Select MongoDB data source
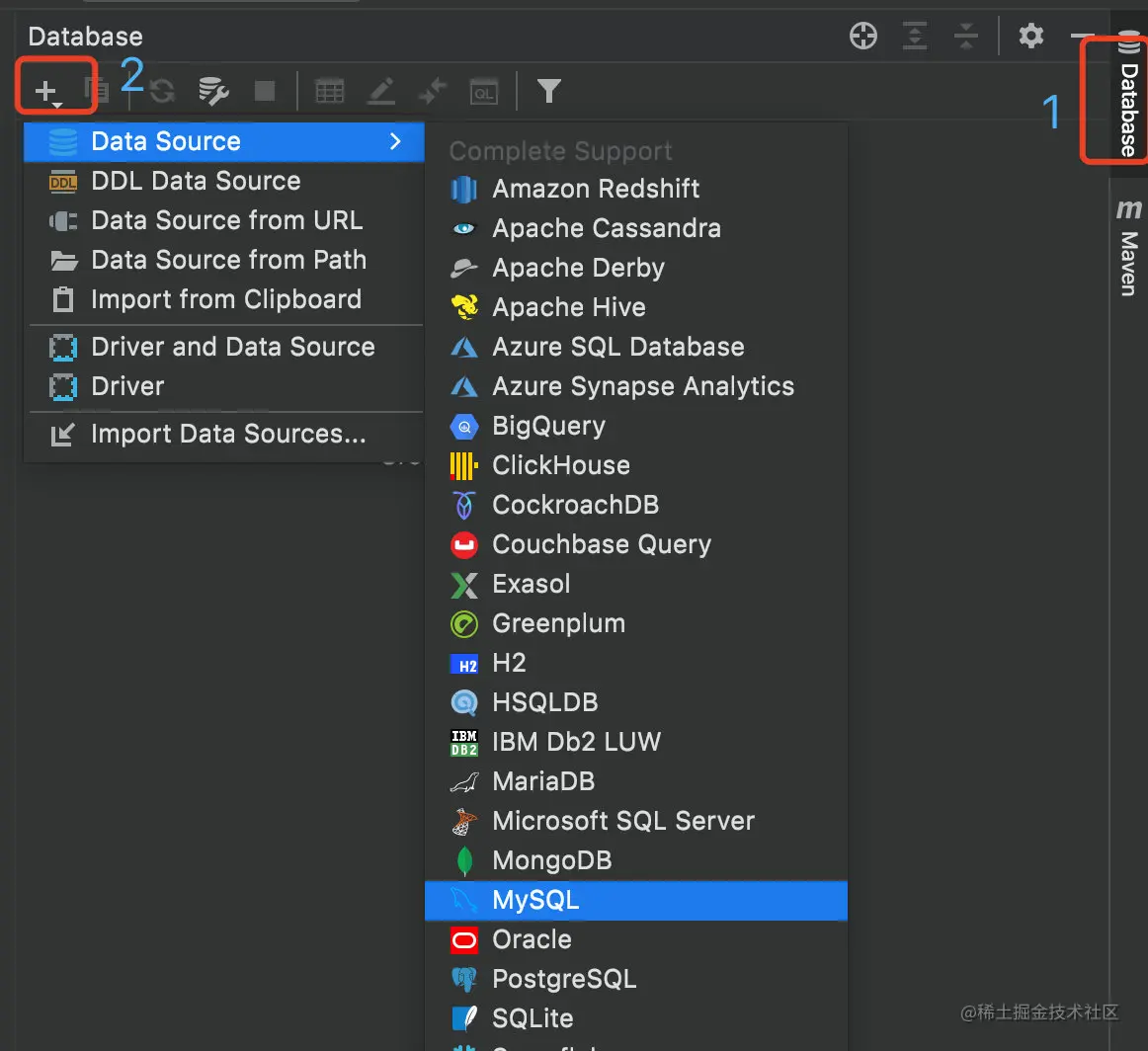Viewport: 1148px width, 1051px height. click(636, 860)
